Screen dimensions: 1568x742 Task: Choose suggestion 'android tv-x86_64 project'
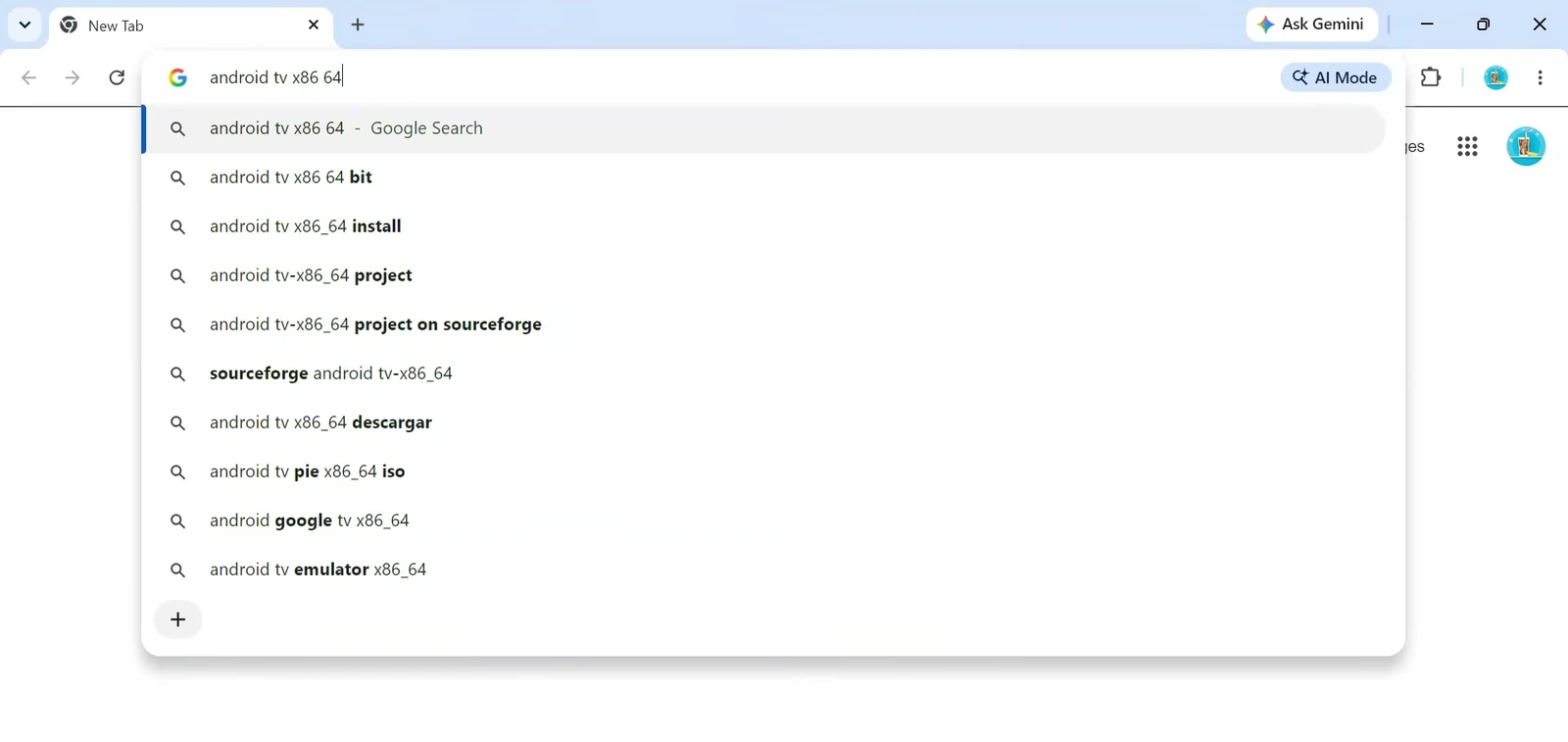[x=763, y=275]
